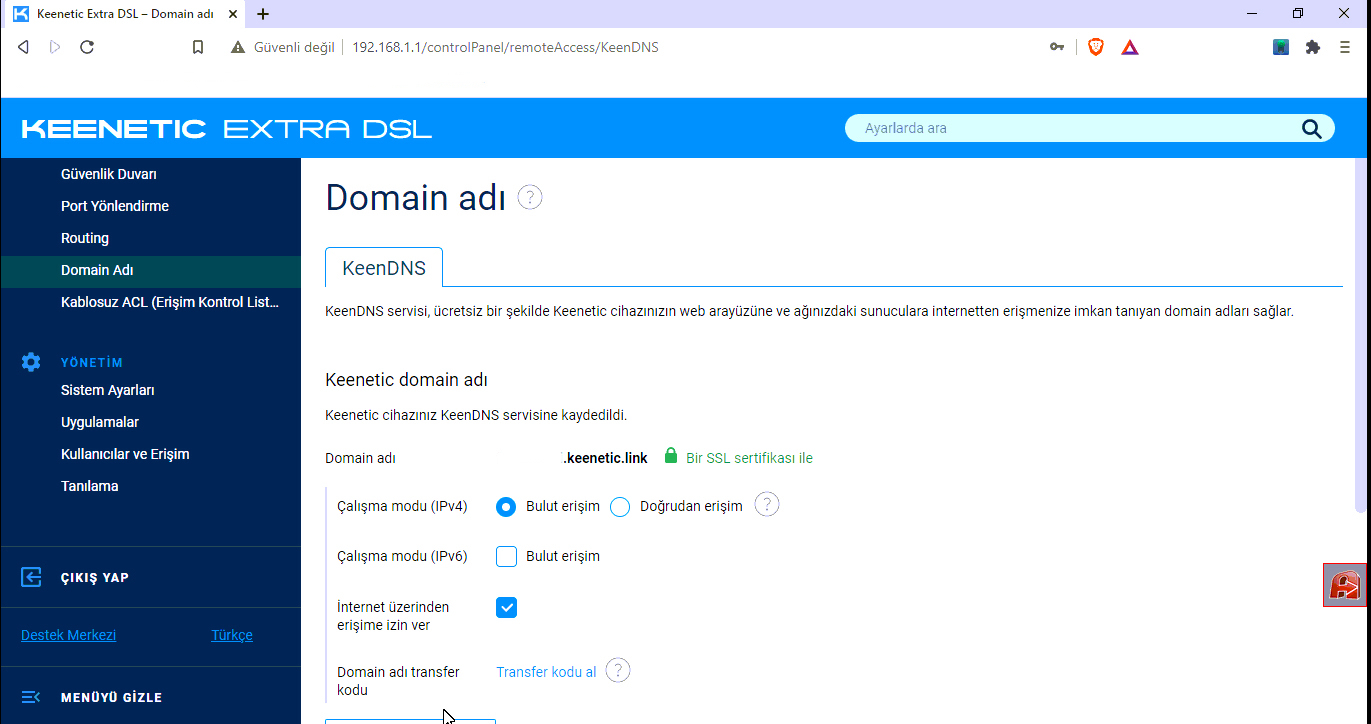This screenshot has width=1371, height=724.
Task: Open Sistem Ayarları in sidebar
Action: coord(108,390)
